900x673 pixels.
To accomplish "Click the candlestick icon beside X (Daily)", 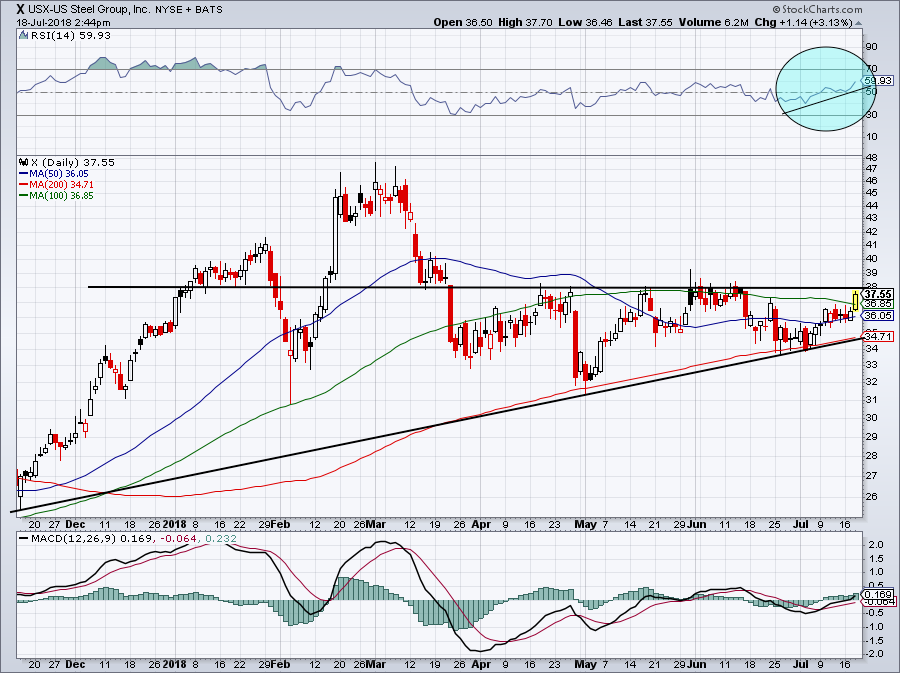I will 24,163.
